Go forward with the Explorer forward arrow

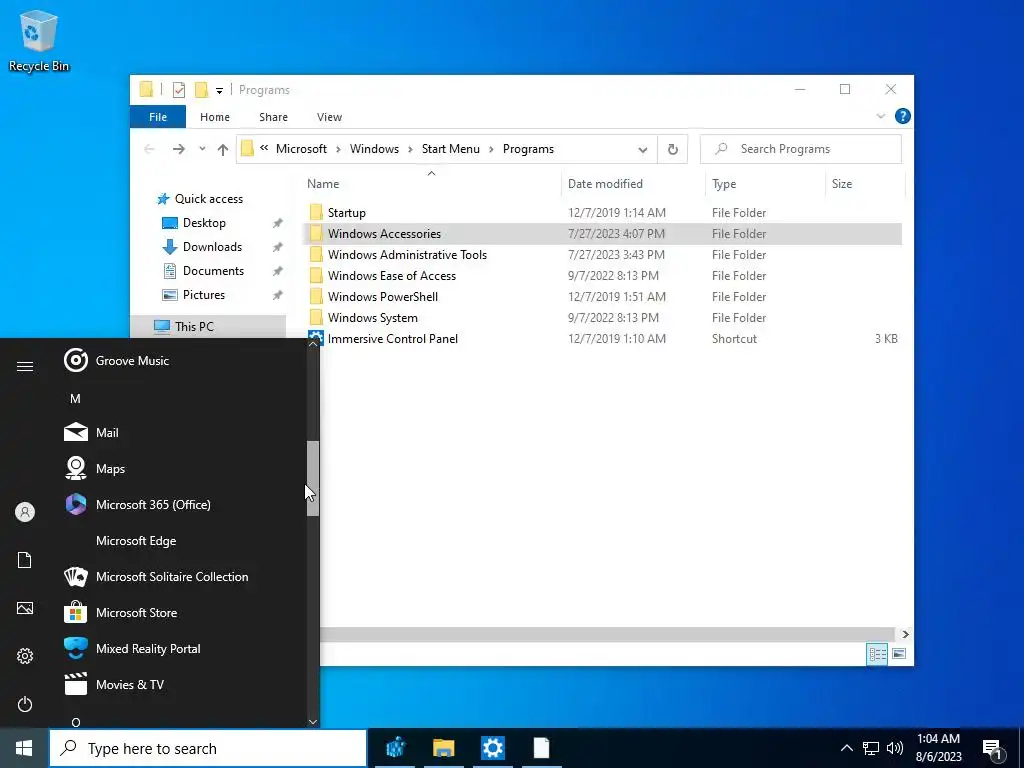coord(178,149)
